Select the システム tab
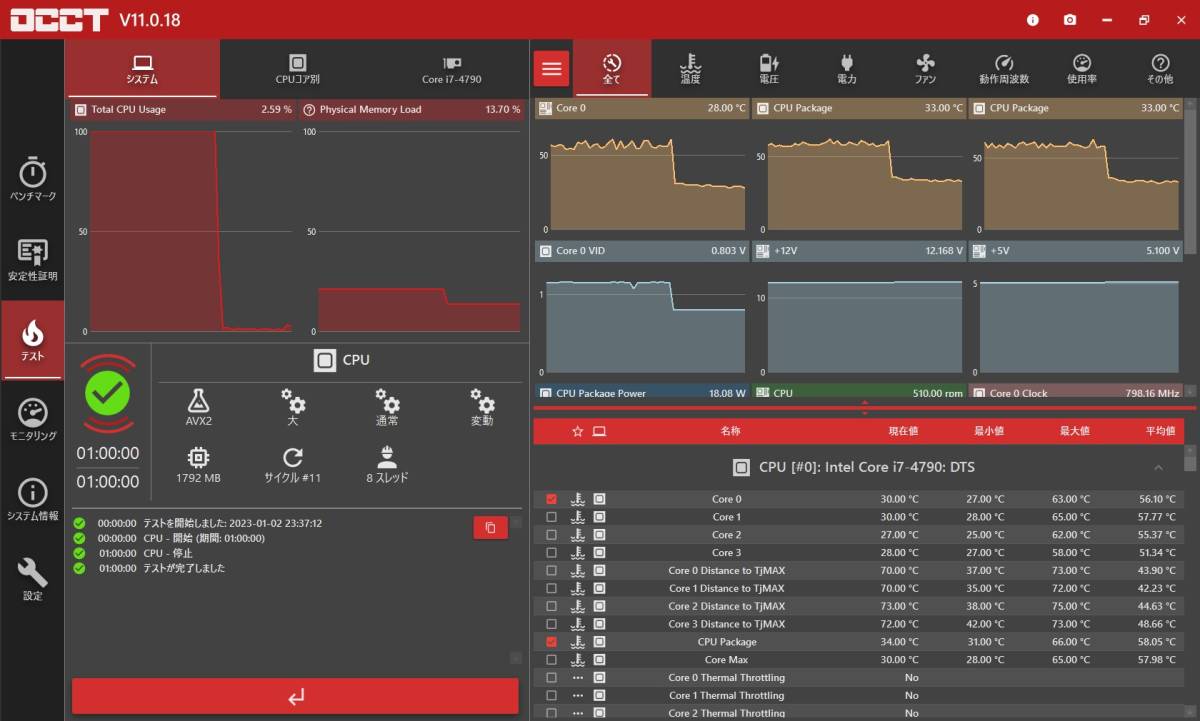 click(142, 69)
